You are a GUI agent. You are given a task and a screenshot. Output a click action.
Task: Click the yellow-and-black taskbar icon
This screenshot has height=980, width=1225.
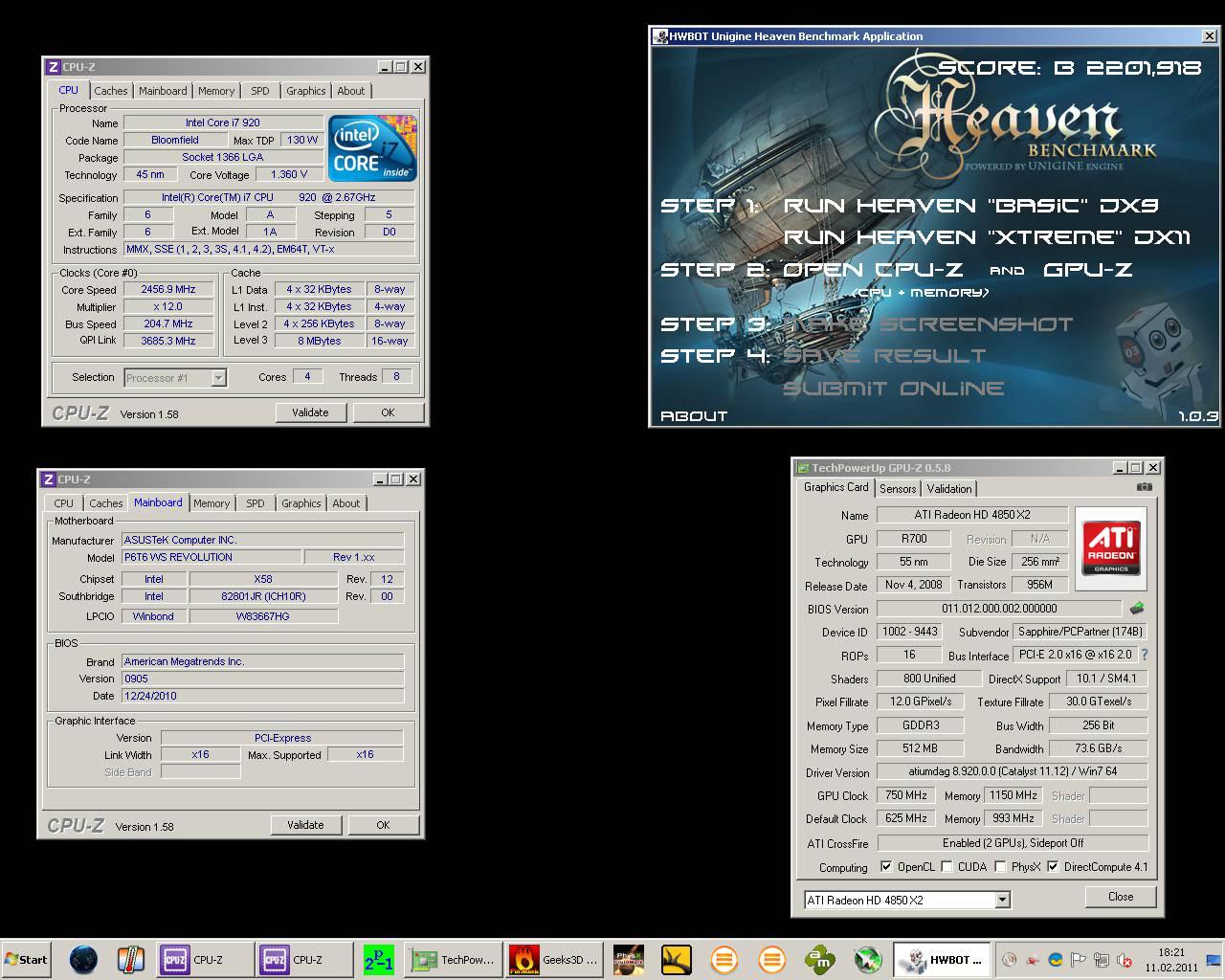(677, 959)
